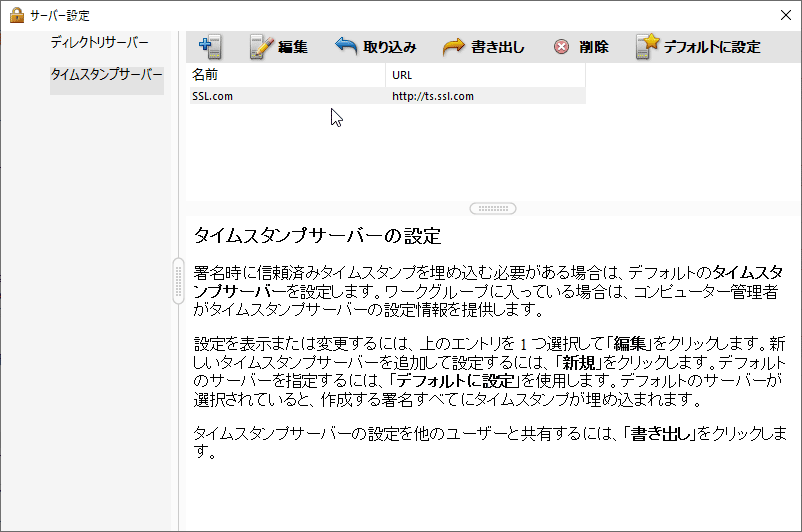
Task: Click the pencil icon for editing
Action: pyautogui.click(x=261, y=46)
